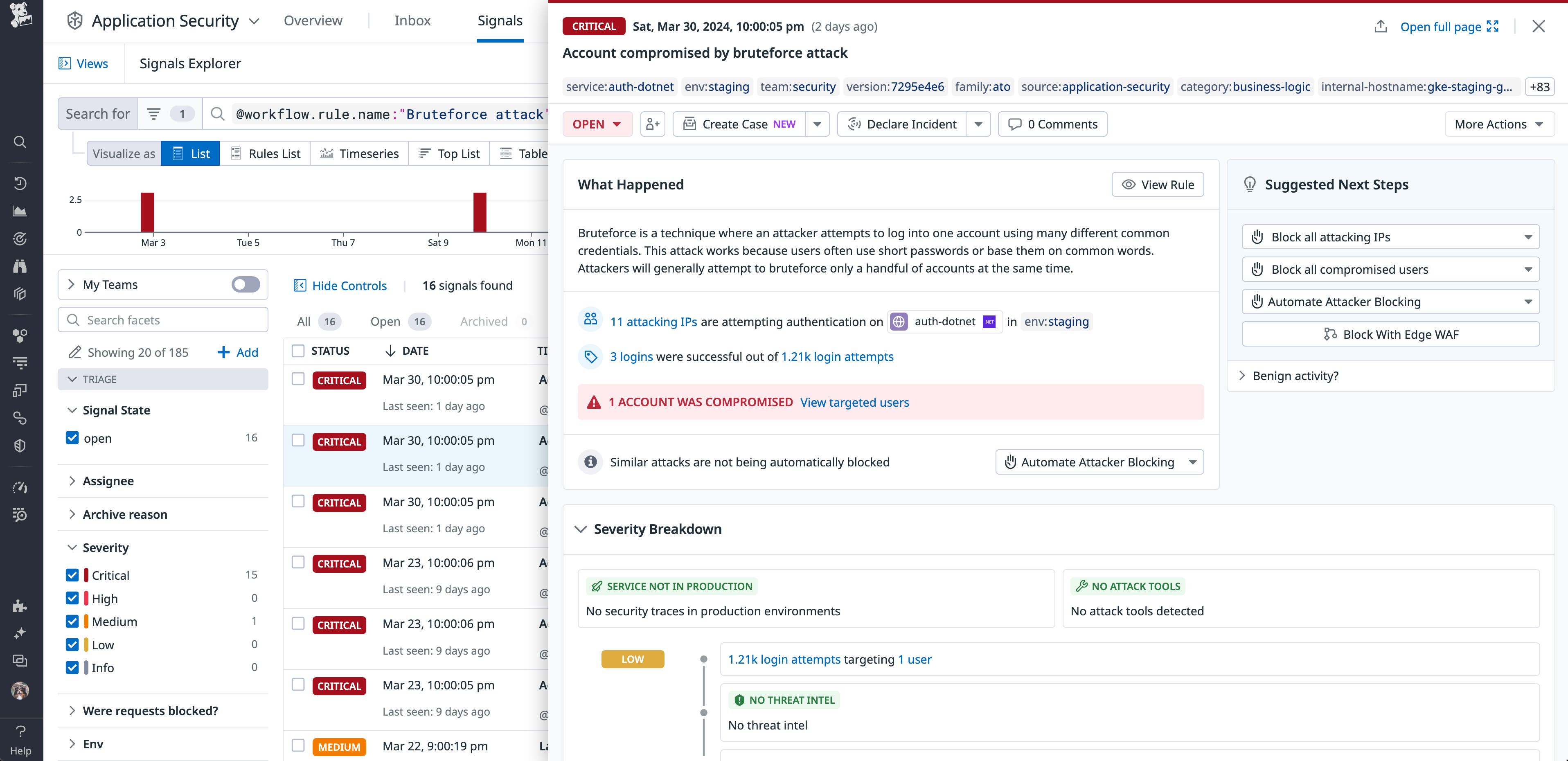Open the Overview tab
This screenshot has width=1568, height=761.
(x=312, y=20)
